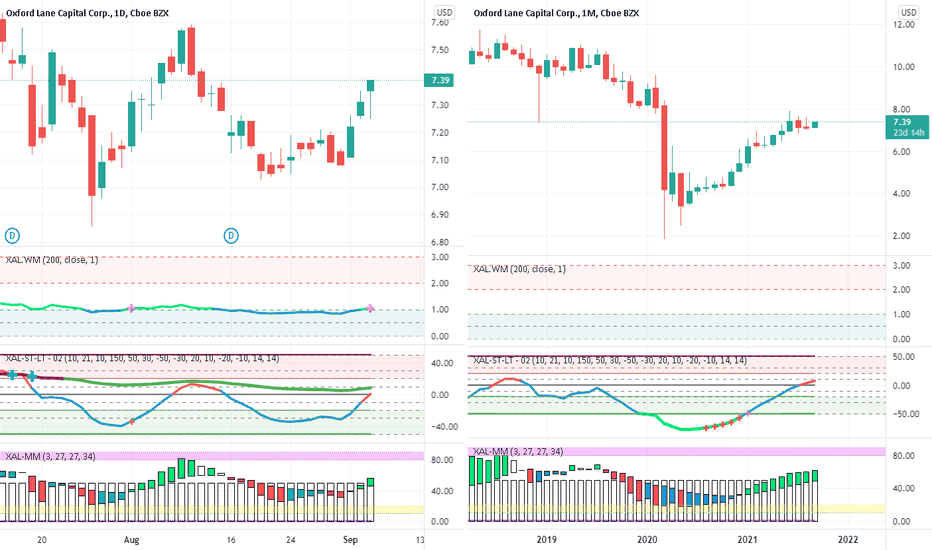The image size is (932, 550).
Task: Click the pink cross marker near Aug on XAL.WM
Action: tap(131, 308)
